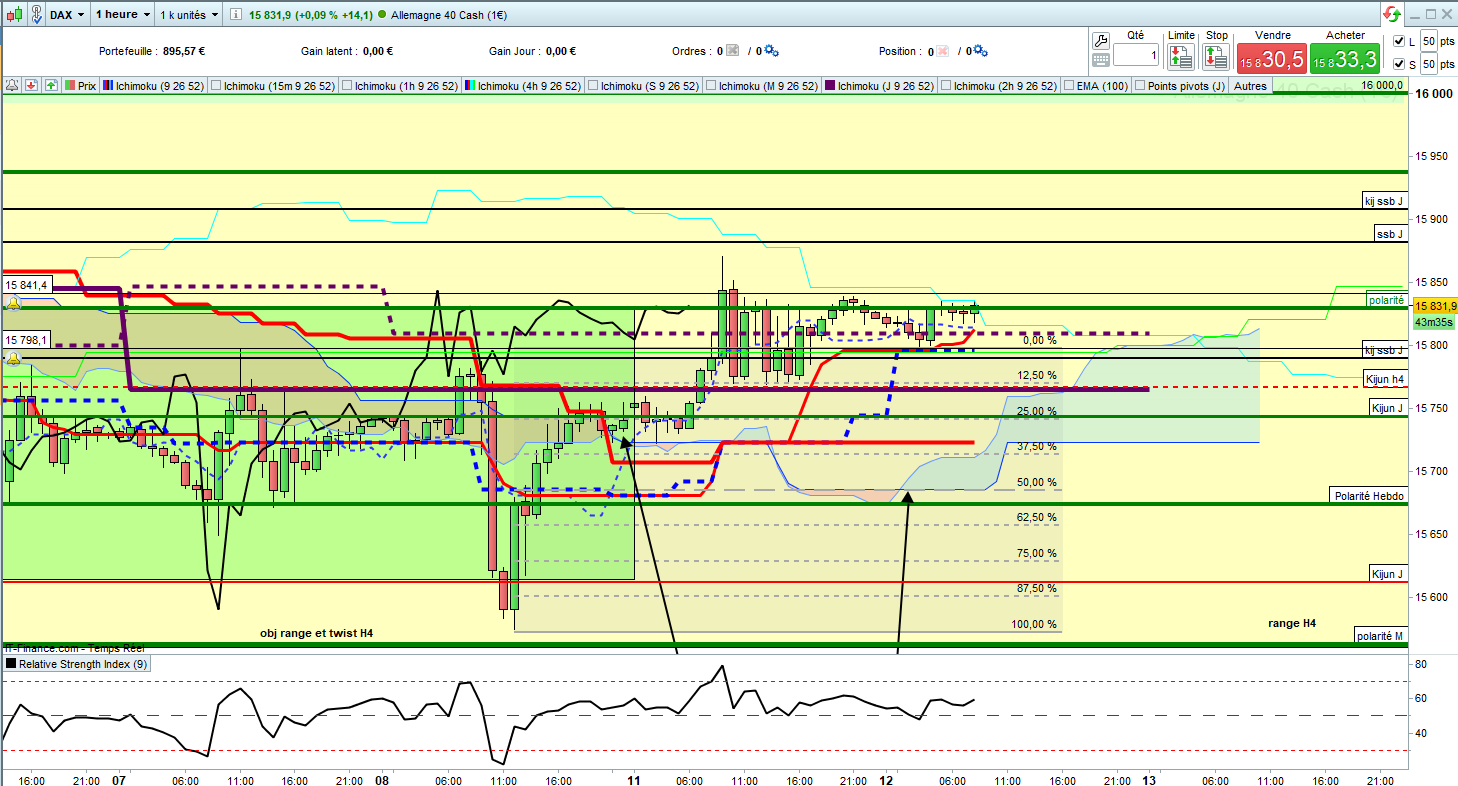
Task: Toggle the EMA (100) indicator checkbox
Action: click(x=1070, y=86)
